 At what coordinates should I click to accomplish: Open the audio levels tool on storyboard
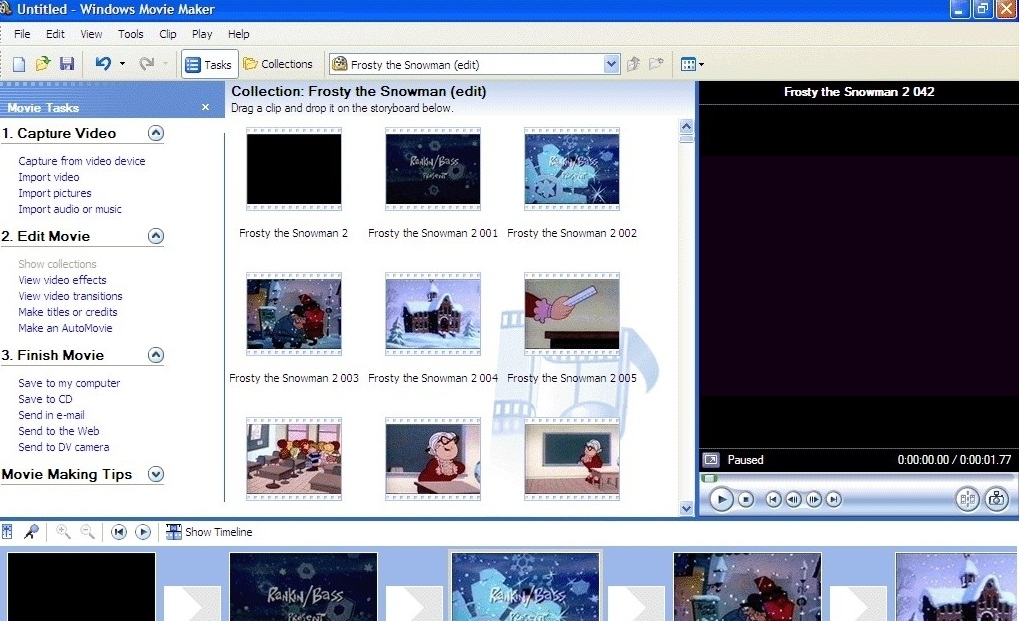click(7, 532)
